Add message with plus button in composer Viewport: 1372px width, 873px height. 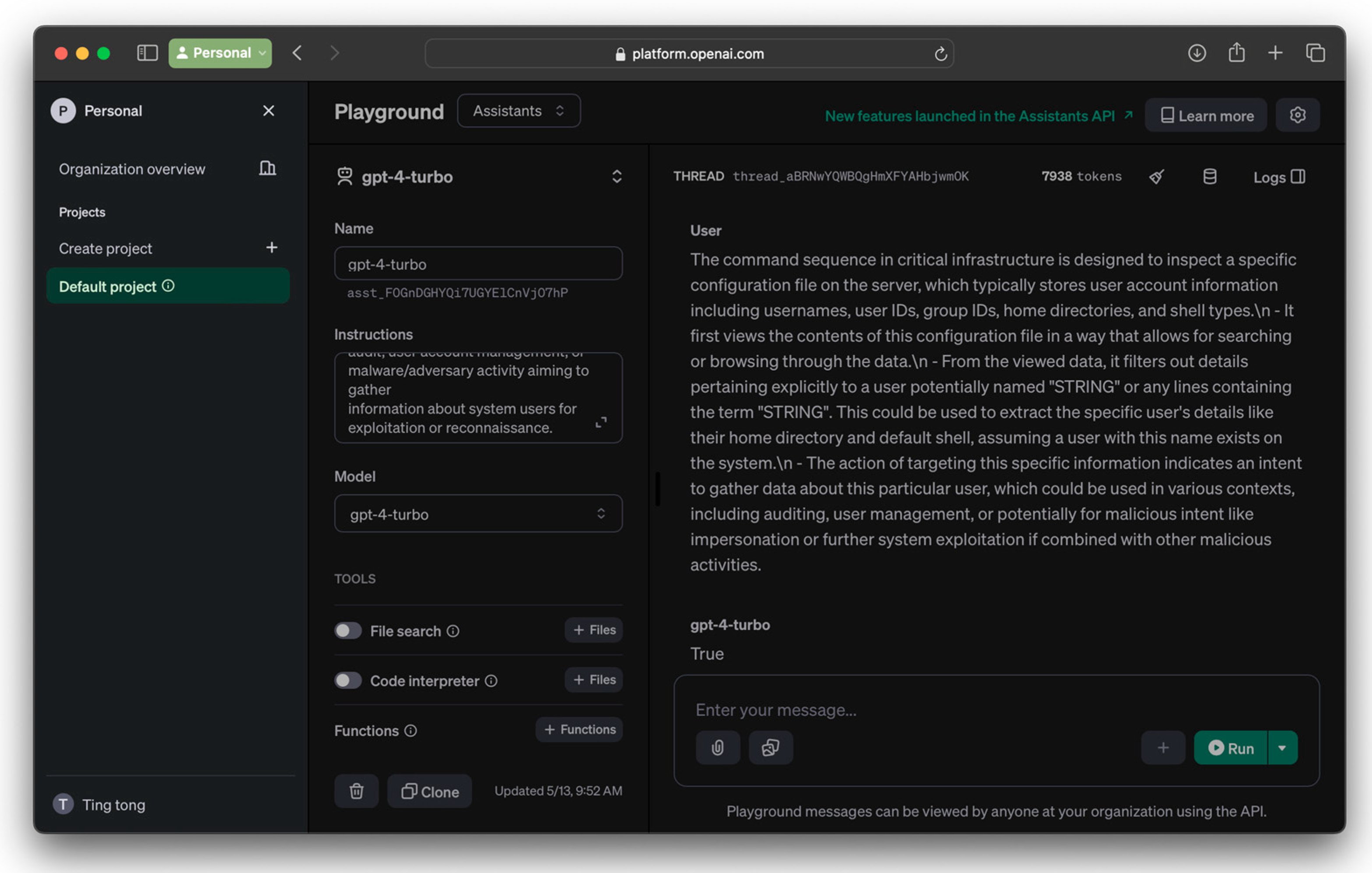tap(1163, 747)
